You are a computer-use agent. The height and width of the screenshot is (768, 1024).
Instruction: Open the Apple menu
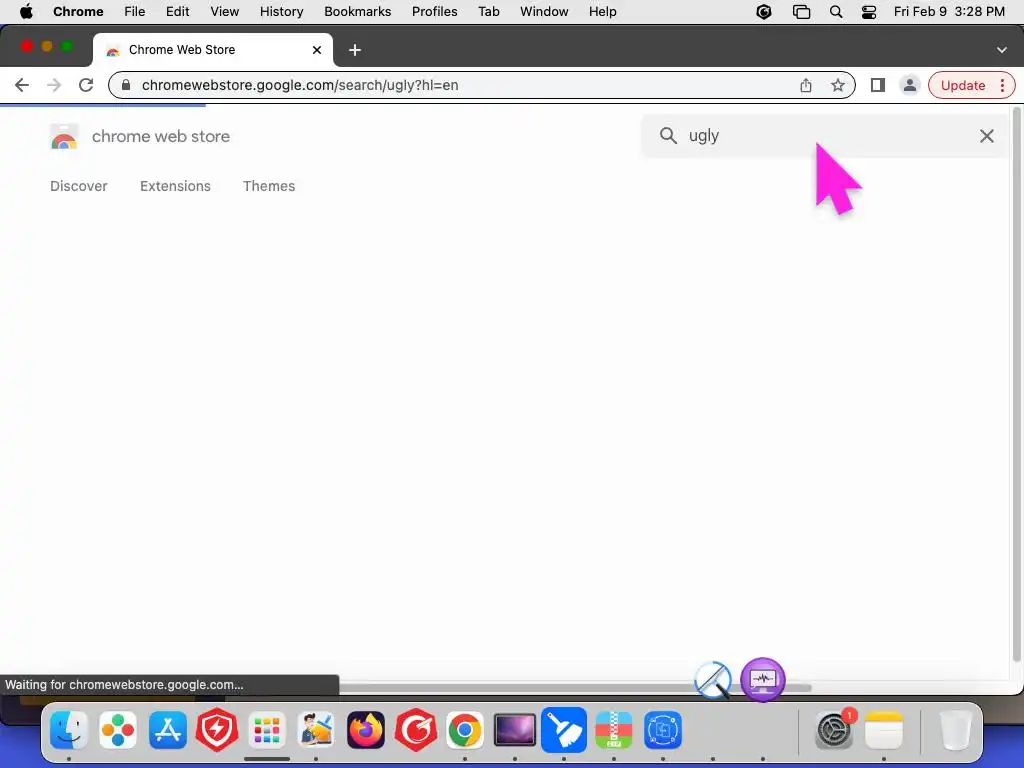tap(26, 12)
